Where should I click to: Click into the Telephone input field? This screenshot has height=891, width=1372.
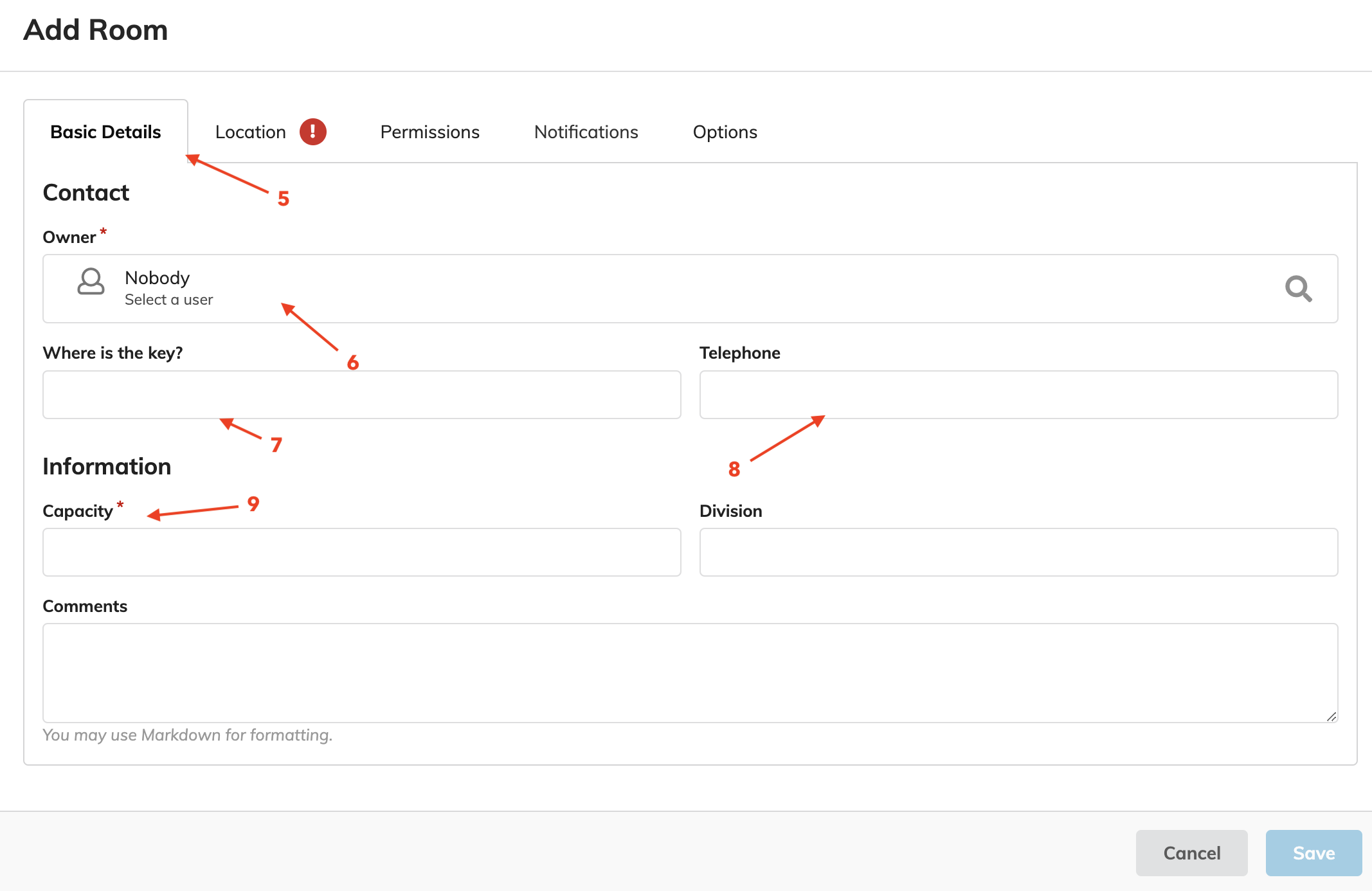coord(1018,395)
